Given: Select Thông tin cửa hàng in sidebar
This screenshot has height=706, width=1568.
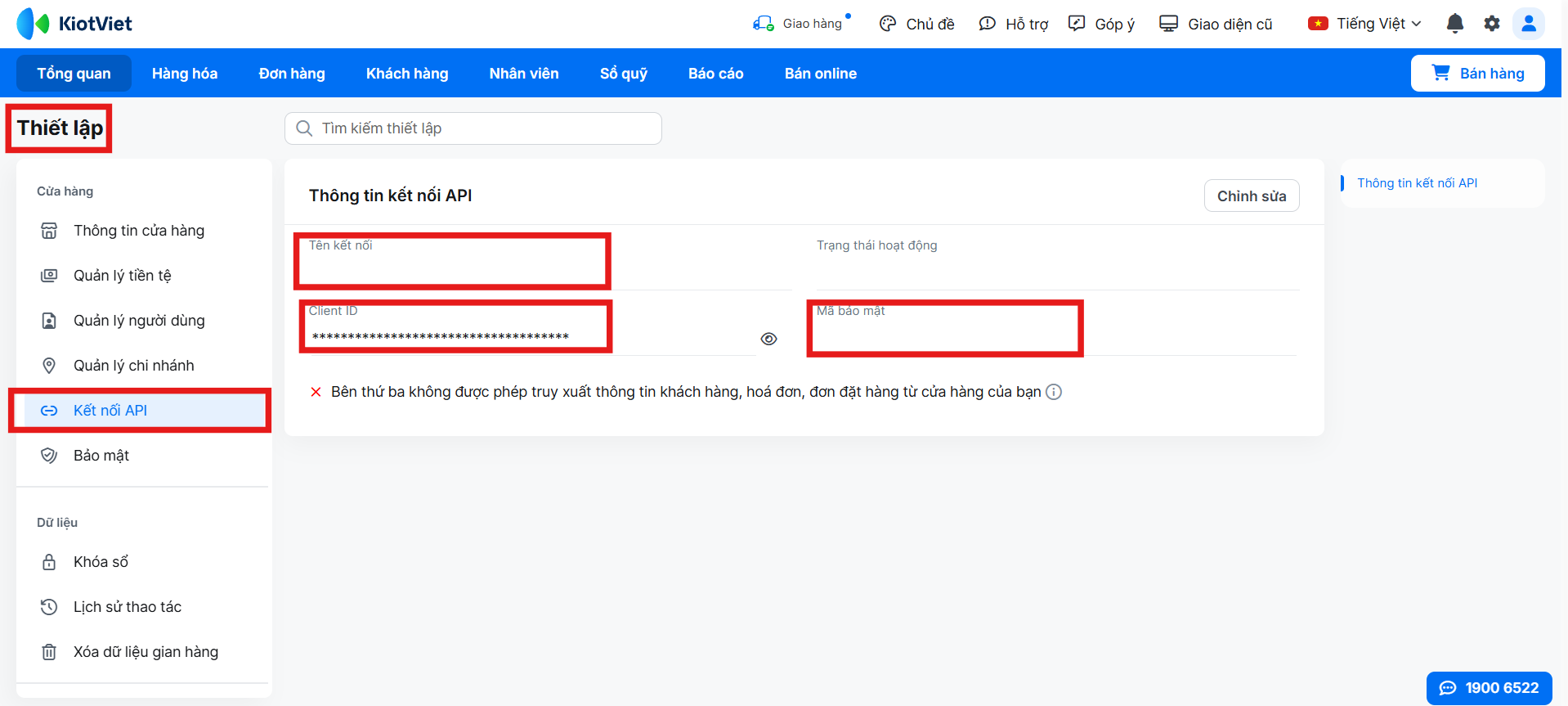Looking at the screenshot, I should (143, 231).
